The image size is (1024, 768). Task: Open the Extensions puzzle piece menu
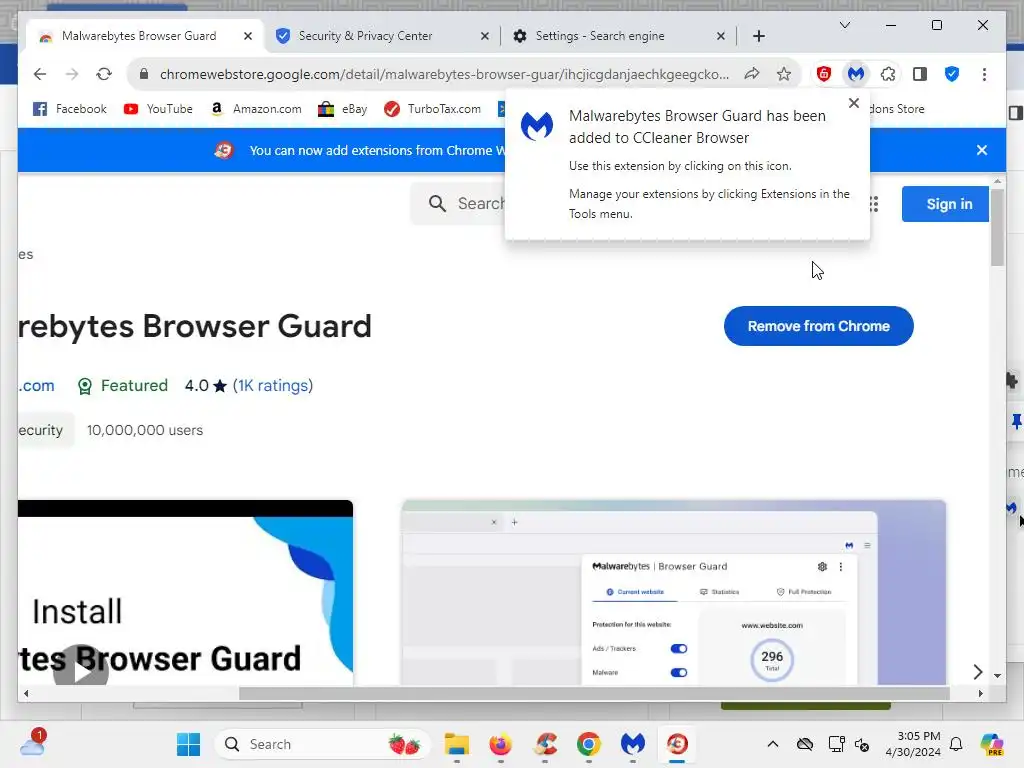[888, 74]
